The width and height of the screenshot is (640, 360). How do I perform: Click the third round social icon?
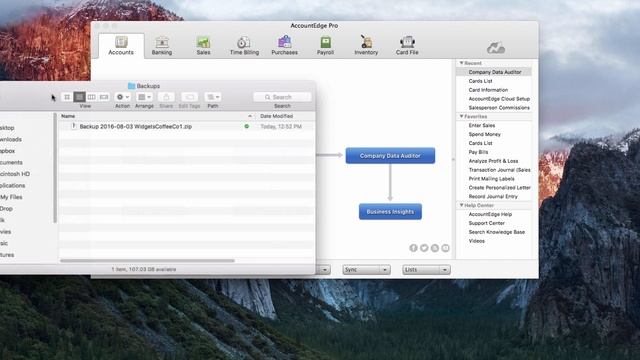click(435, 248)
